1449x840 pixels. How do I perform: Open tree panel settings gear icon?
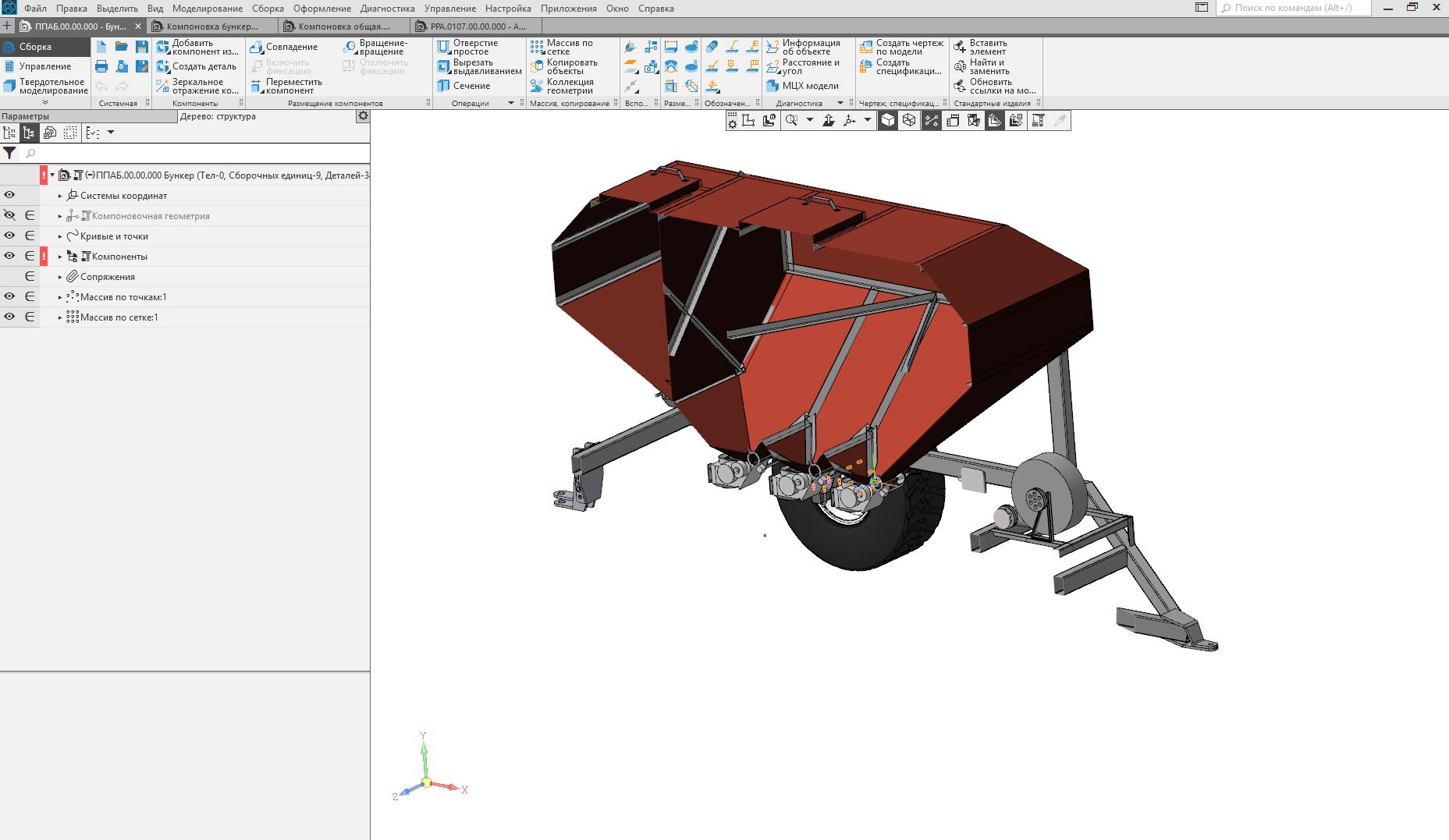[363, 116]
